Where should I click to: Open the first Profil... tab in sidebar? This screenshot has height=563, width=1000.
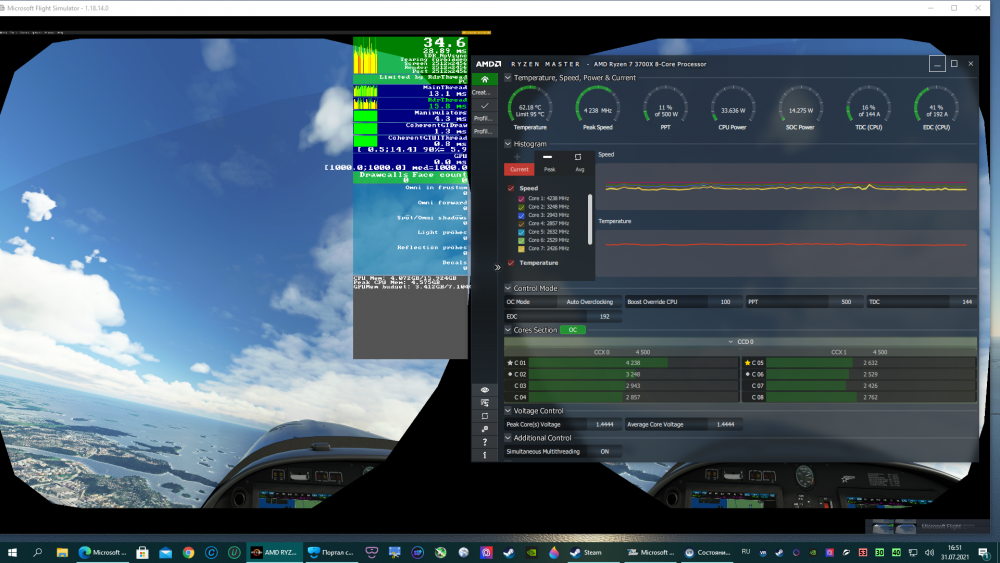click(483, 119)
